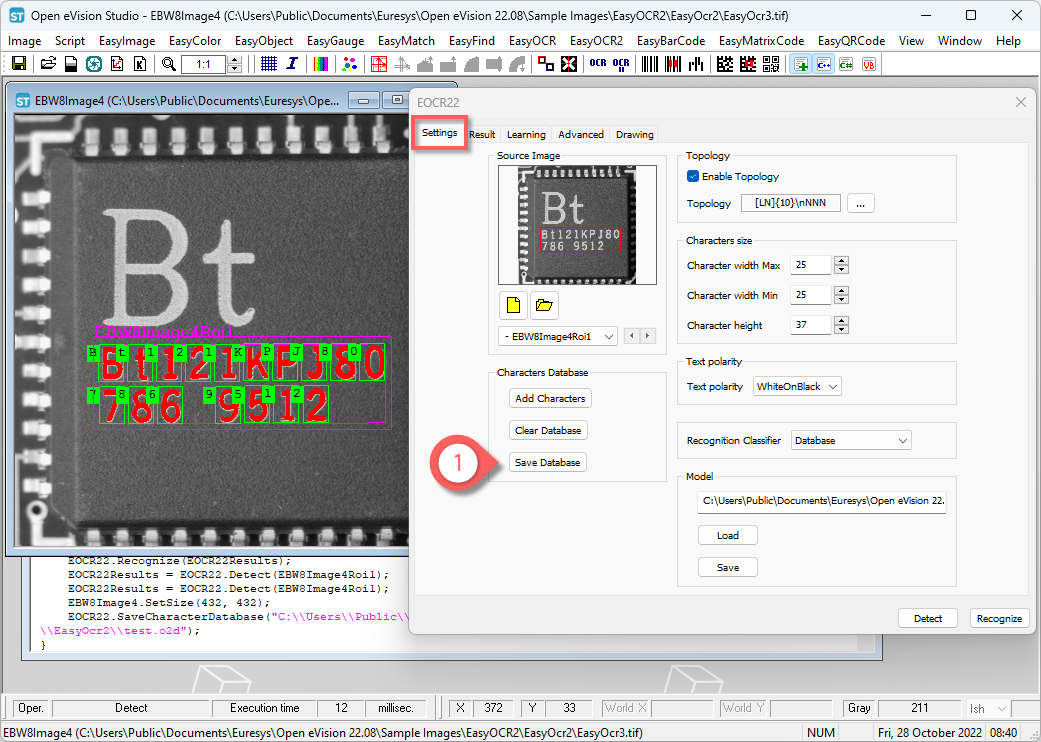Expand the Recognition Classifier dropdown

[x=851, y=440]
